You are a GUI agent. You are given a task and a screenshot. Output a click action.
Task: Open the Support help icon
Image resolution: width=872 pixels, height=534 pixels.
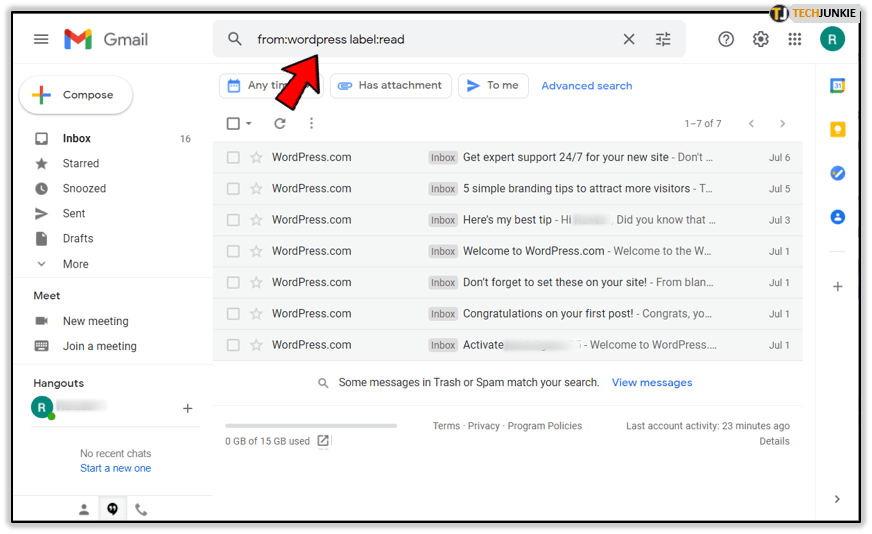[726, 39]
